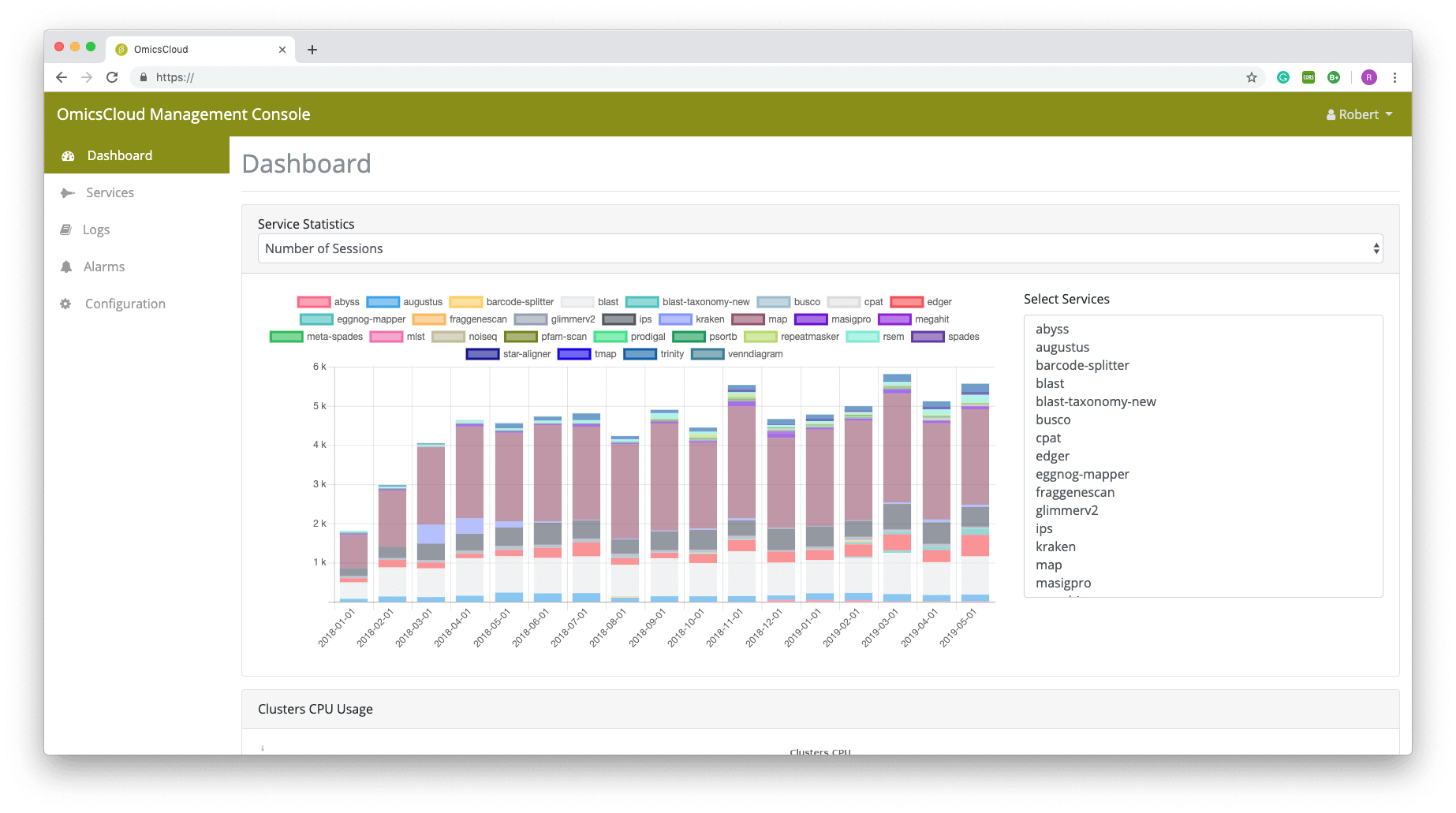Toggle meta-spades legend swatch

pos(286,337)
